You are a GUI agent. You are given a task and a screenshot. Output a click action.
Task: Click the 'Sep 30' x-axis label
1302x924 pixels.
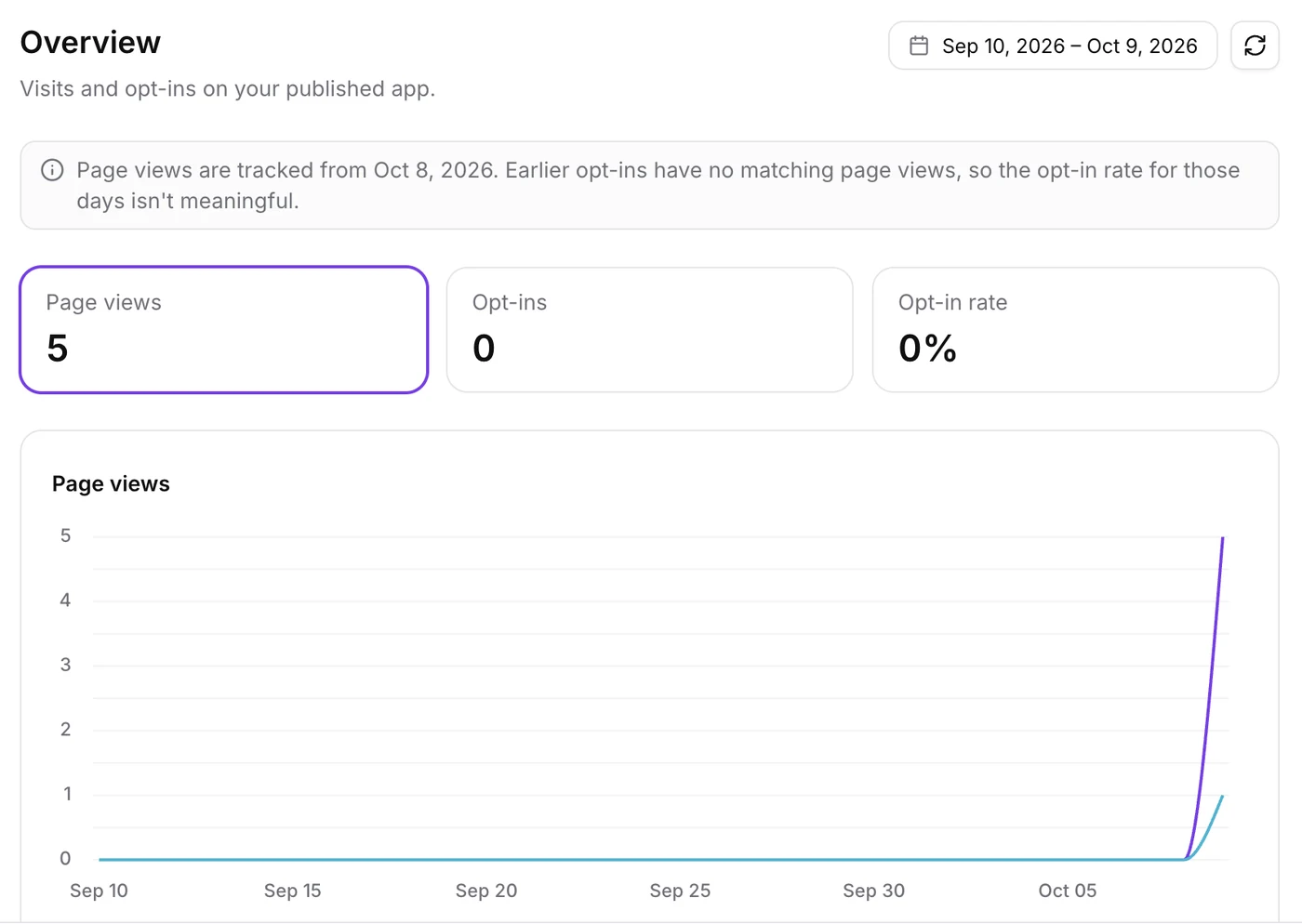click(873, 891)
